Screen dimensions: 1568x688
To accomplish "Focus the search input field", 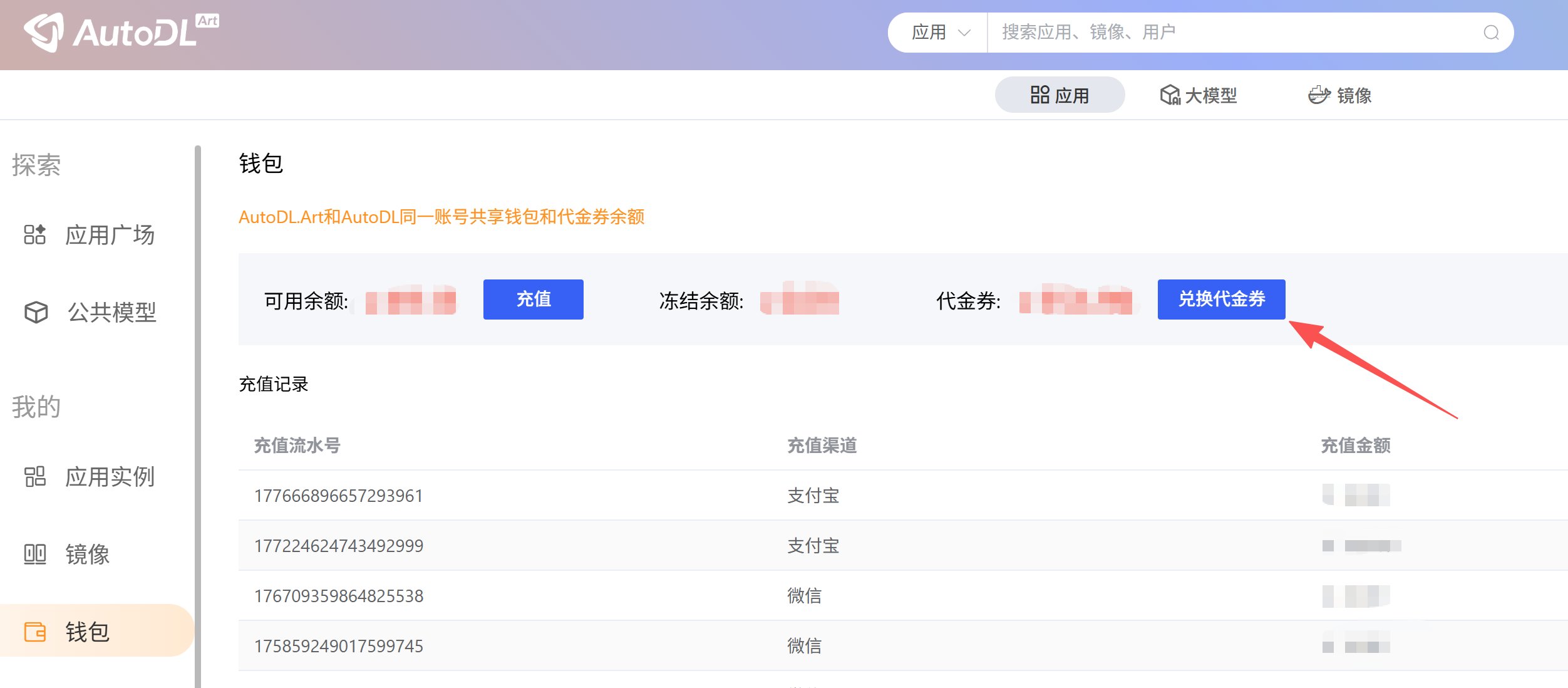I will (1234, 33).
